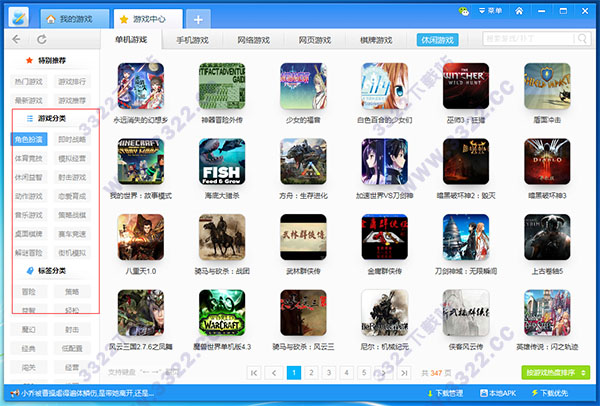Open the 刀剑神域:无限瞬间 game icon
600x406 pixels.
coord(466,237)
